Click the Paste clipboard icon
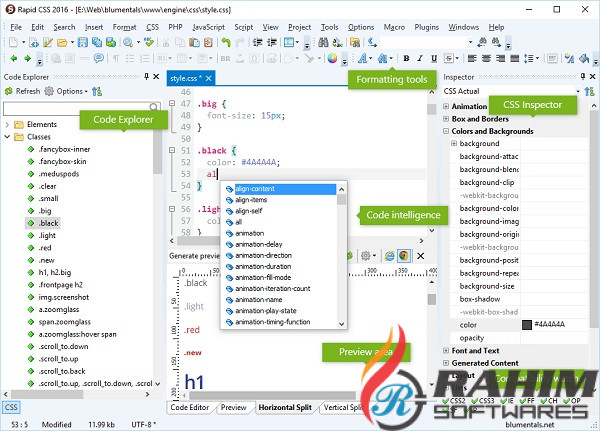The width and height of the screenshot is (600, 431). (194, 42)
